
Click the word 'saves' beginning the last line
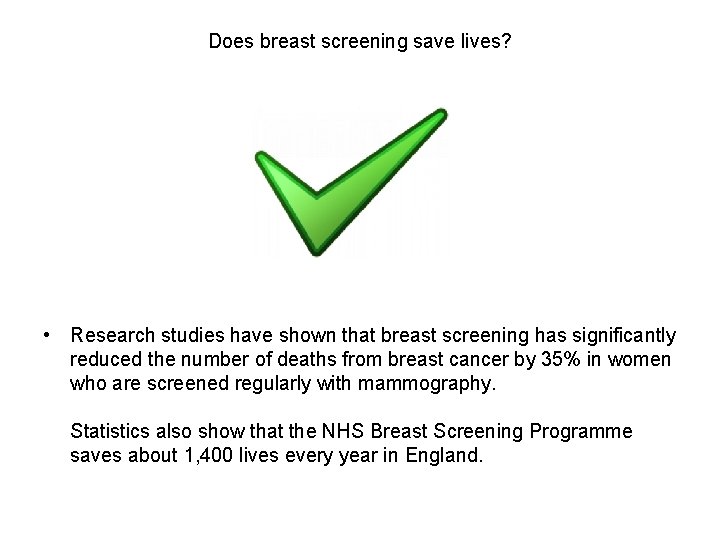coord(94,455)
